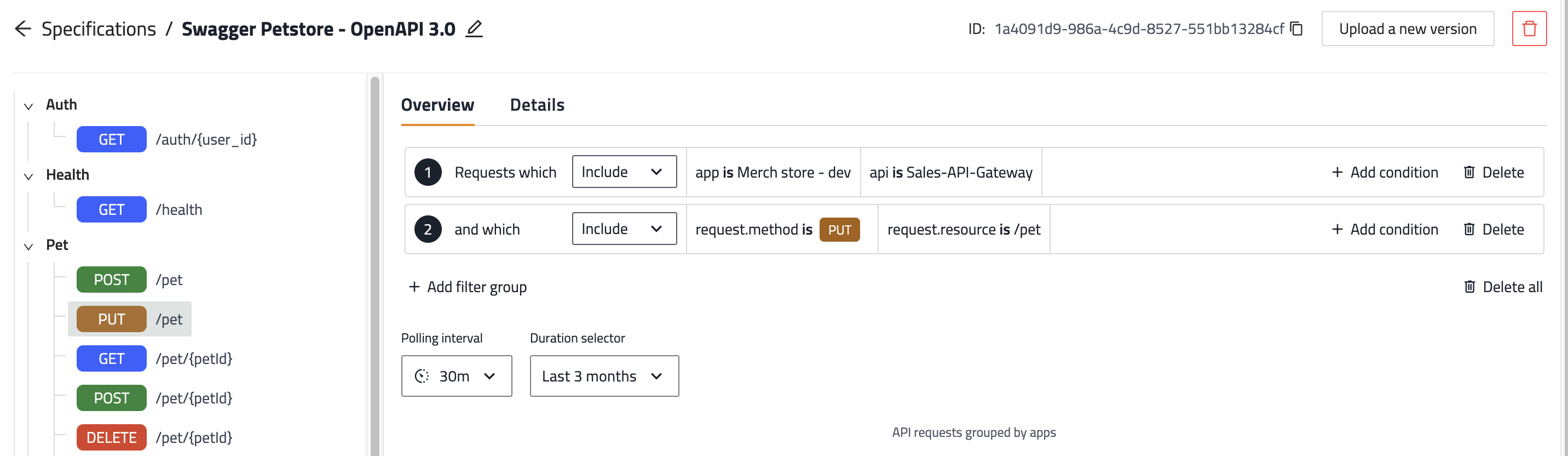This screenshot has height=456, width=1568.
Task: Switch to the Details tab
Action: [x=537, y=105]
